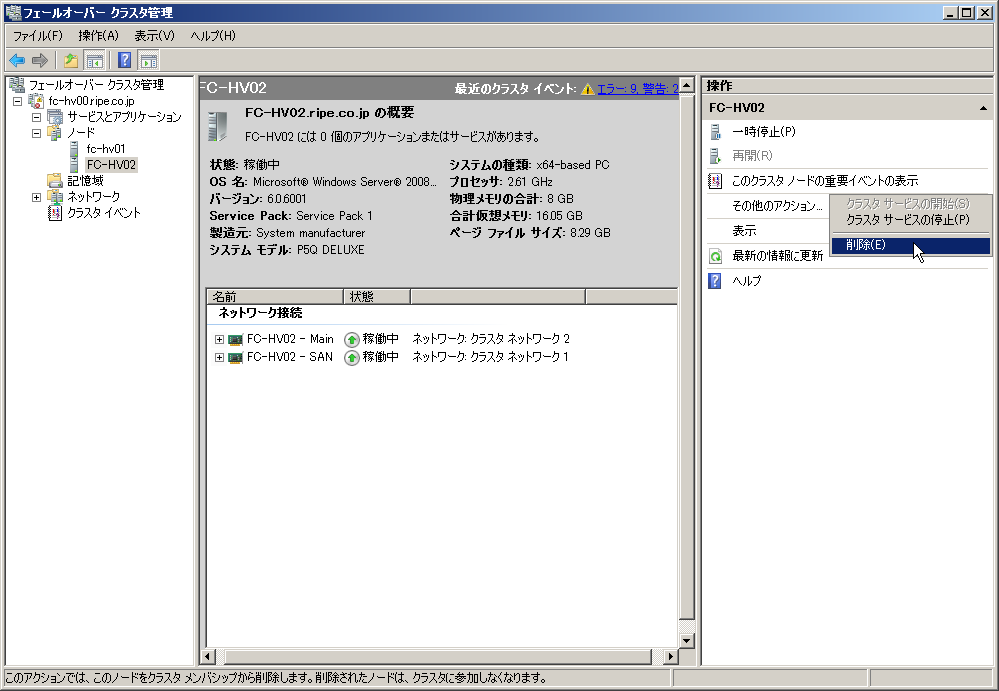Click 最新の情報に更新 action

[x=777, y=256]
